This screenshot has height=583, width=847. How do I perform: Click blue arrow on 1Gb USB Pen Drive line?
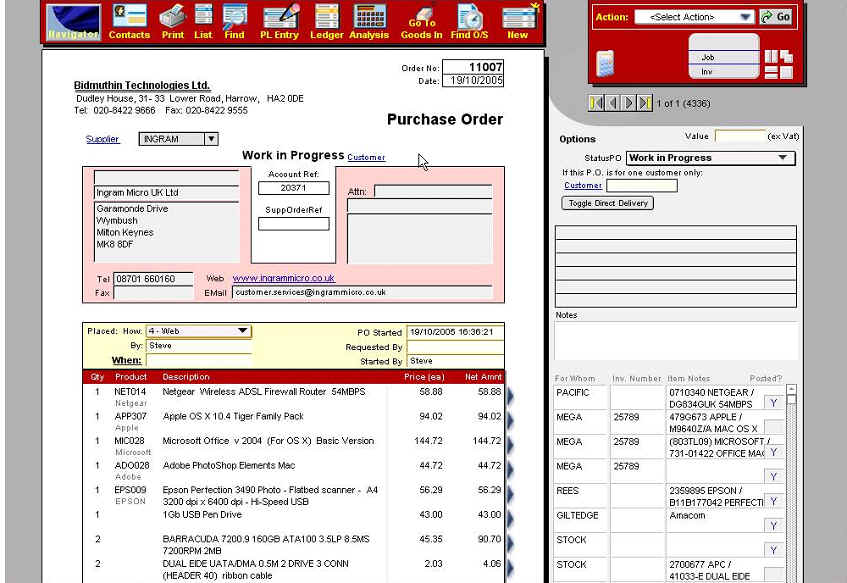(x=510, y=520)
